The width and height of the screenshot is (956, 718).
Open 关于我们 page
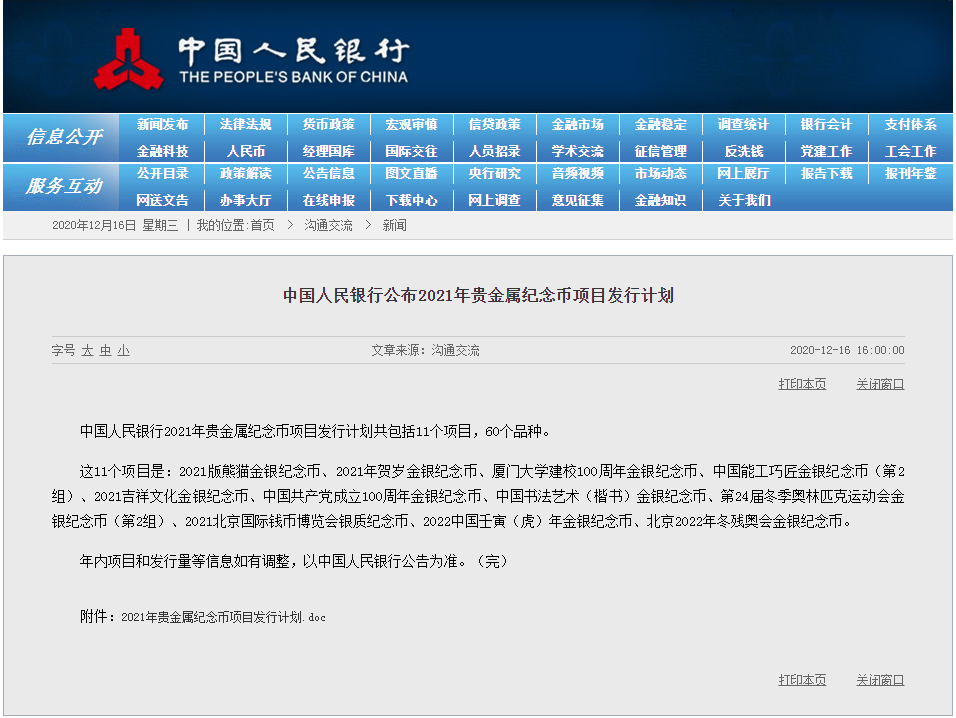tap(744, 201)
